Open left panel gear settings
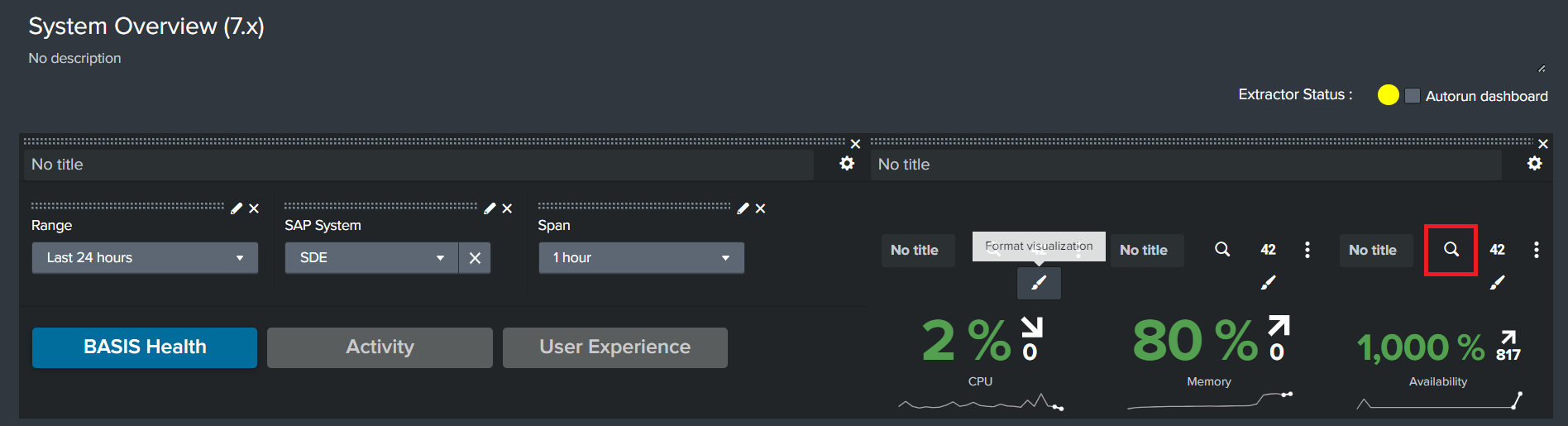 point(847,164)
